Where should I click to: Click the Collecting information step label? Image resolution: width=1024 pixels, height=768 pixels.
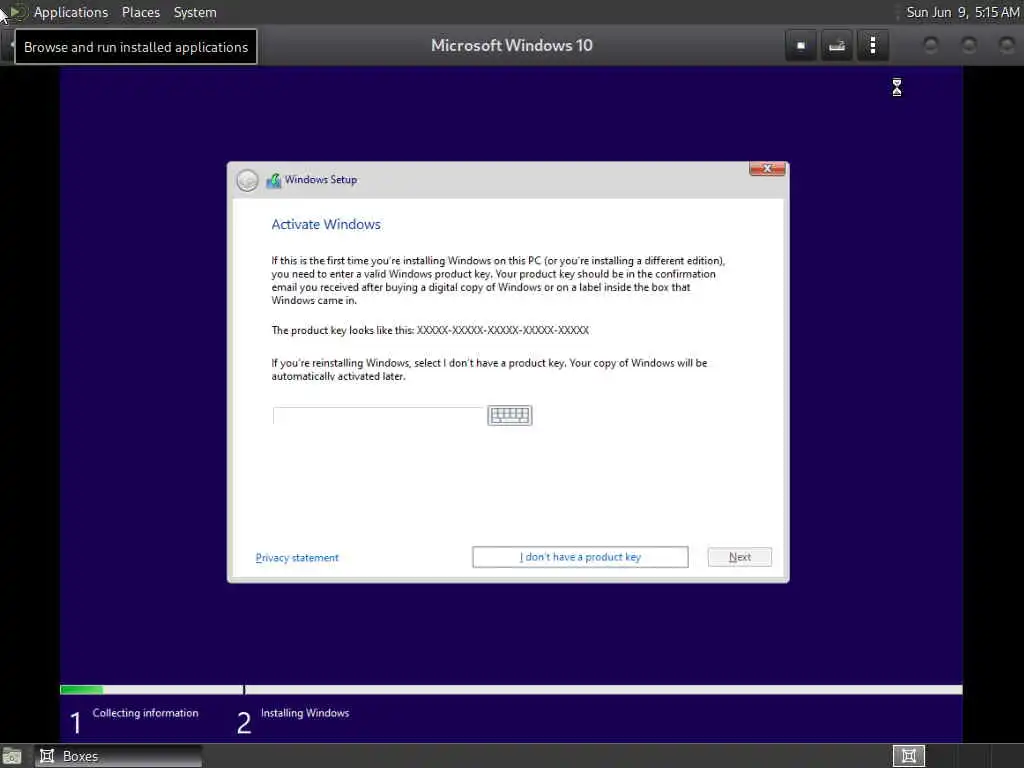coord(145,713)
